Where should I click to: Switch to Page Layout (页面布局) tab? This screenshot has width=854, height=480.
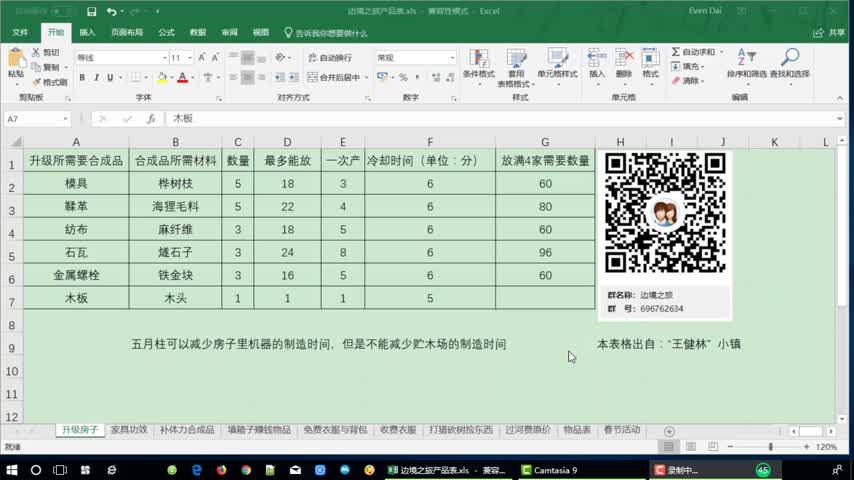[x=127, y=33]
